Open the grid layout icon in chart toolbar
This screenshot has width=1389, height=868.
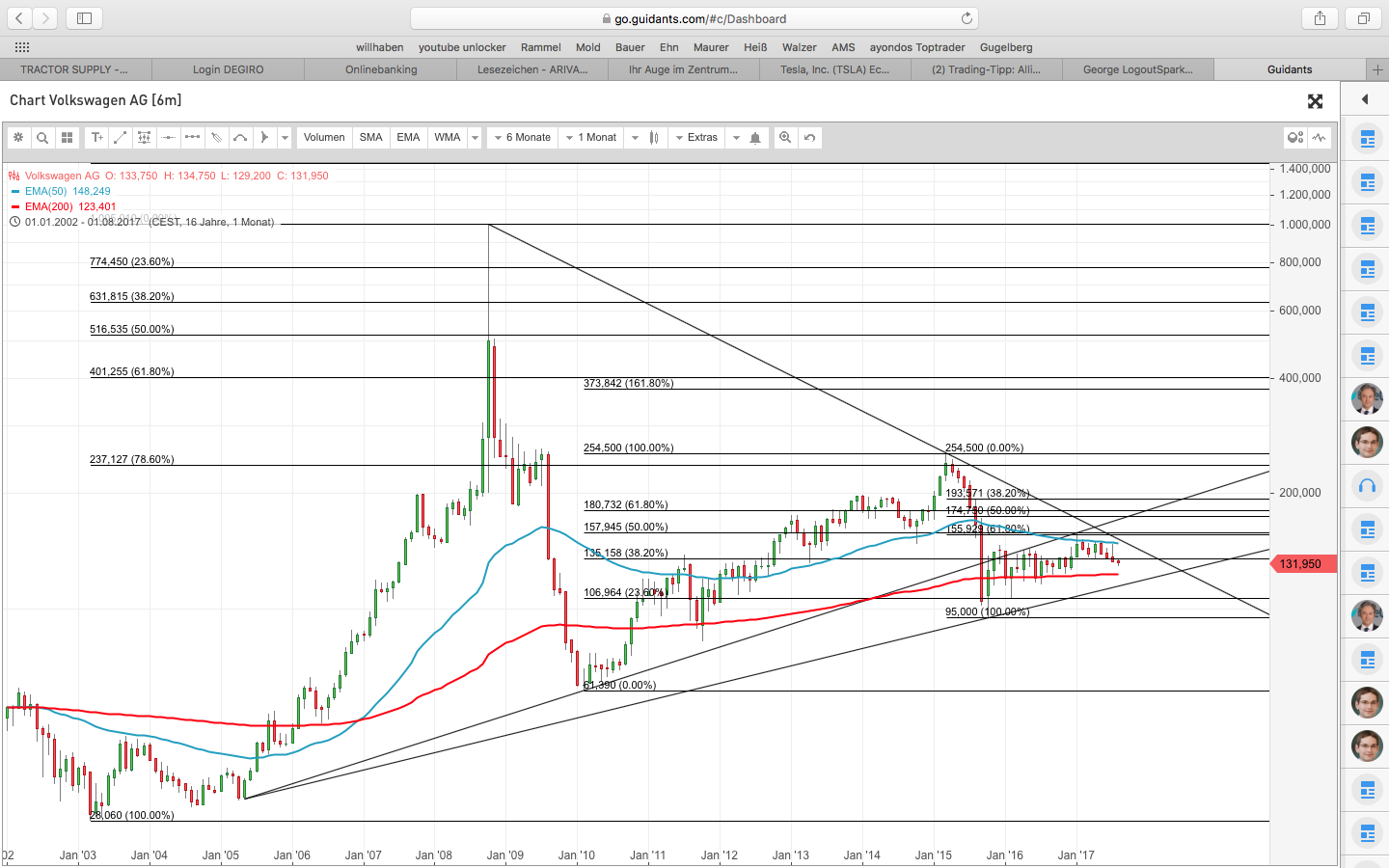[x=67, y=138]
